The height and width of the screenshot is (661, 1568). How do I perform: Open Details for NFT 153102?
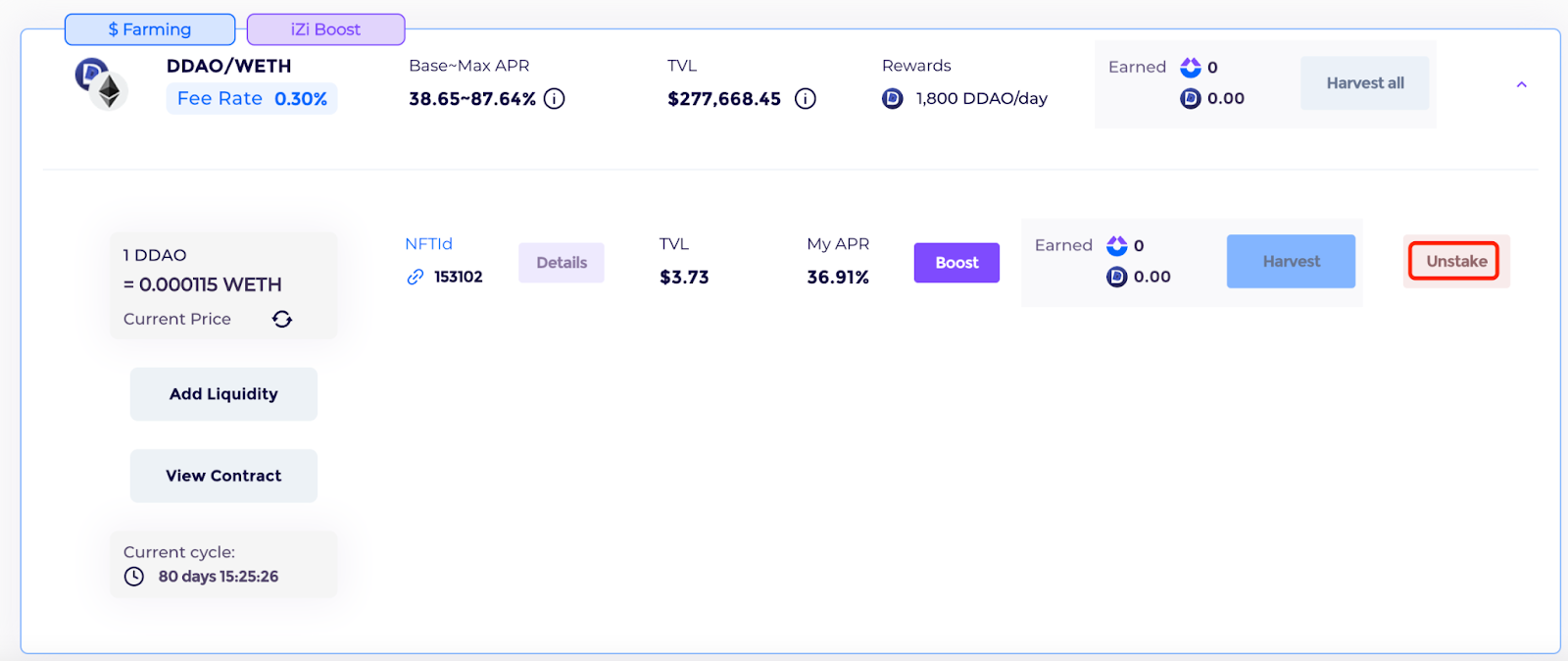click(x=562, y=263)
